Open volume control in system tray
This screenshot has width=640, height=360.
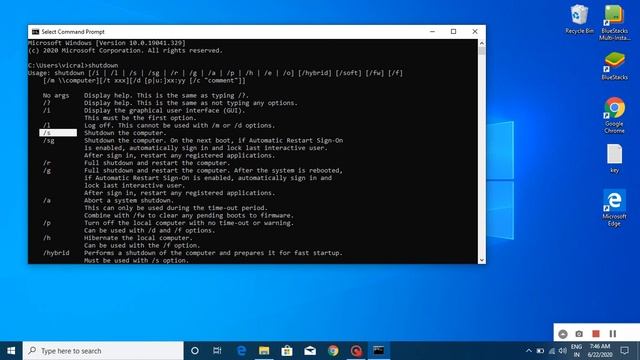click(563, 351)
